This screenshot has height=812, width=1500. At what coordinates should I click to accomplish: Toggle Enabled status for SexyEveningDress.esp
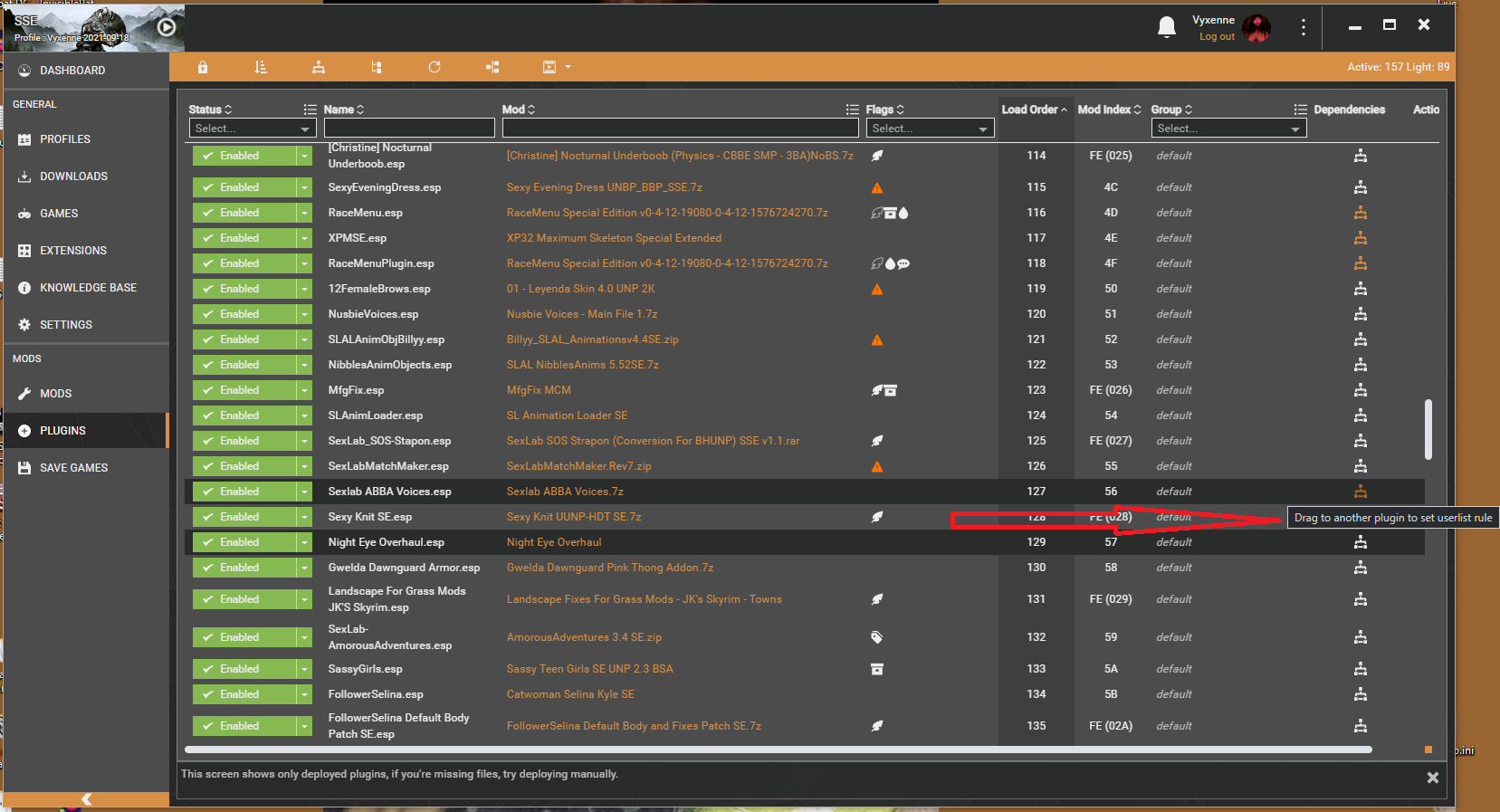click(x=244, y=187)
